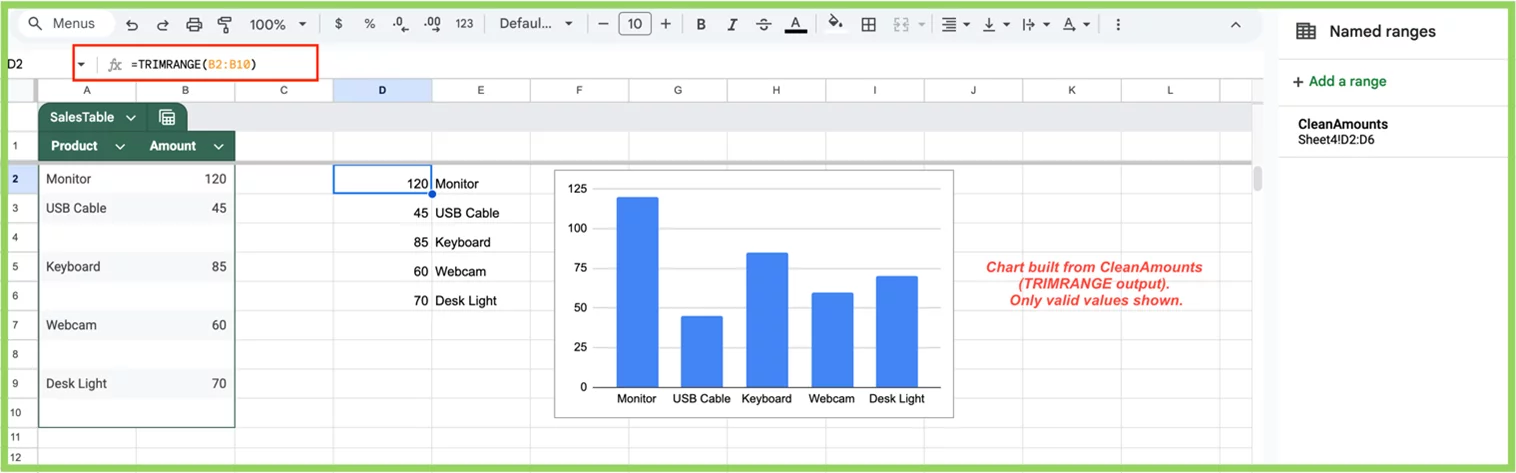
Task: Open the text color picker
Action: pos(796,24)
